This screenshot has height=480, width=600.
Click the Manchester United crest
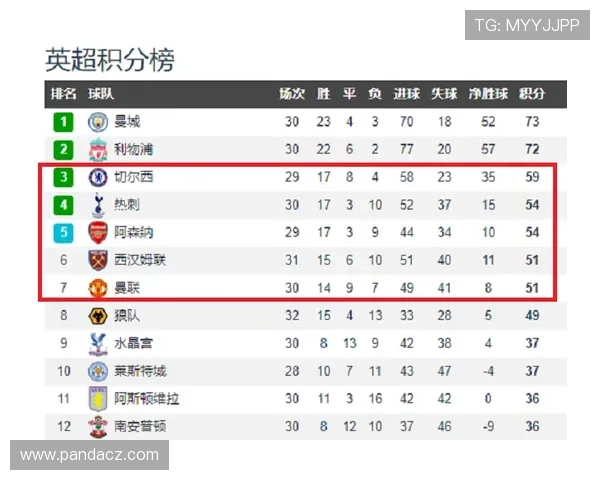(x=98, y=288)
